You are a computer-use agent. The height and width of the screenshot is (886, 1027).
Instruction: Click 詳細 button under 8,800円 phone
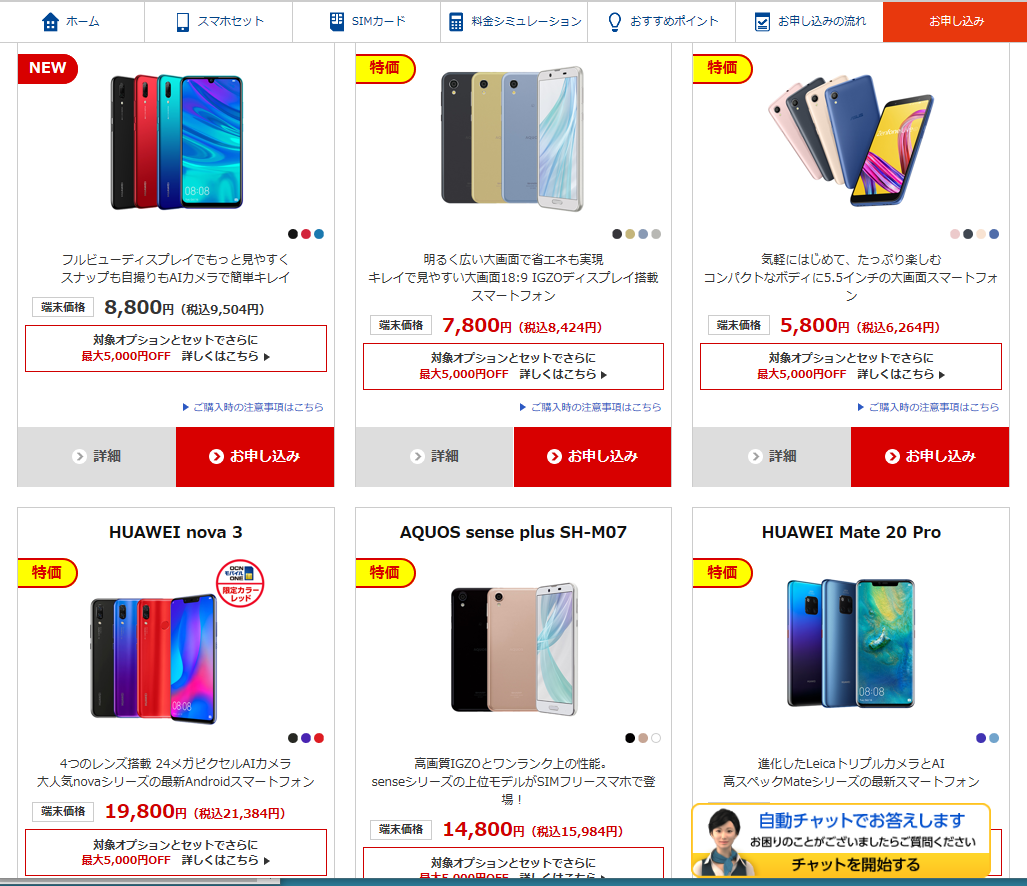[x=97, y=456]
